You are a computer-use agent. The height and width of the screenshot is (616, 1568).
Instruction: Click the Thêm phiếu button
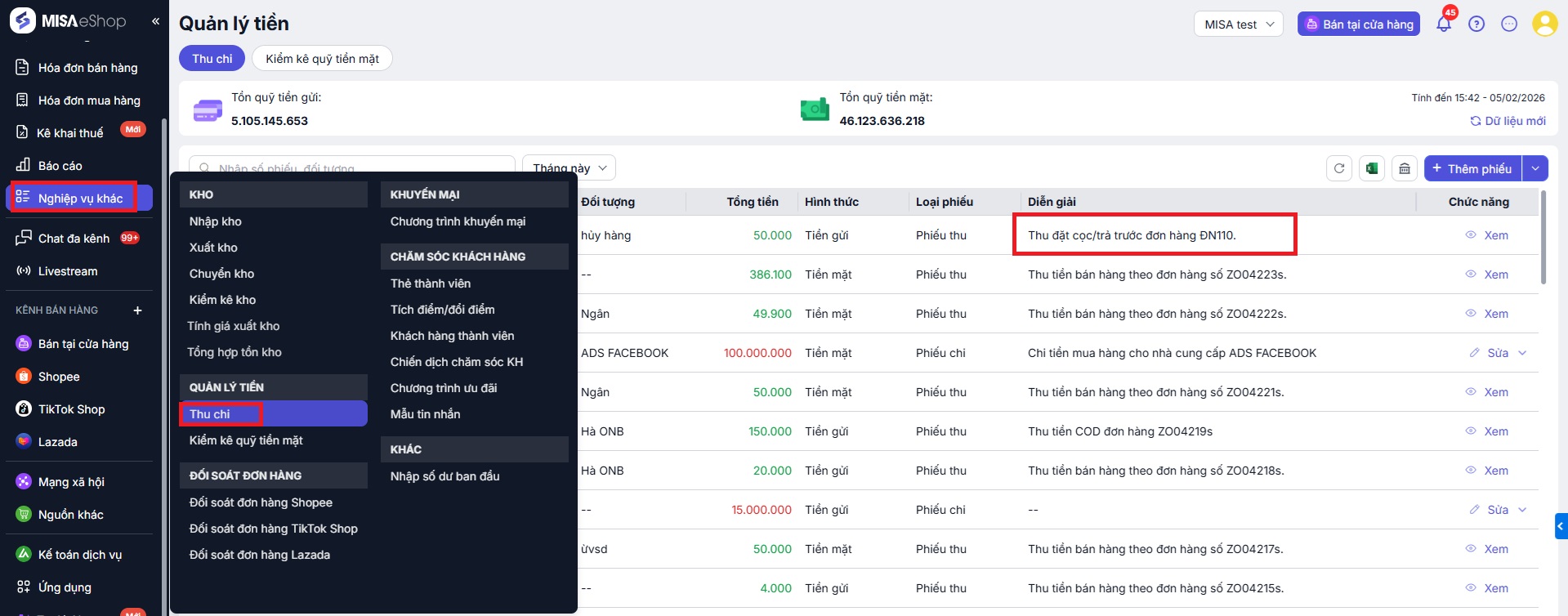(x=1473, y=168)
